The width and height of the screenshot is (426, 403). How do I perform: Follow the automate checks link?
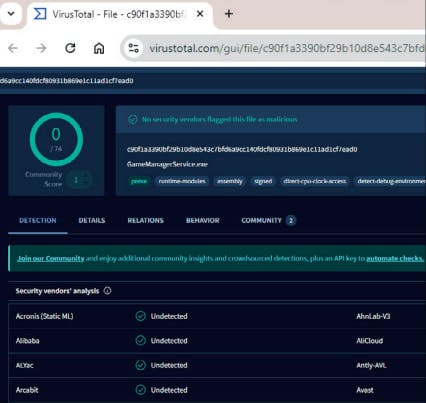click(x=395, y=258)
